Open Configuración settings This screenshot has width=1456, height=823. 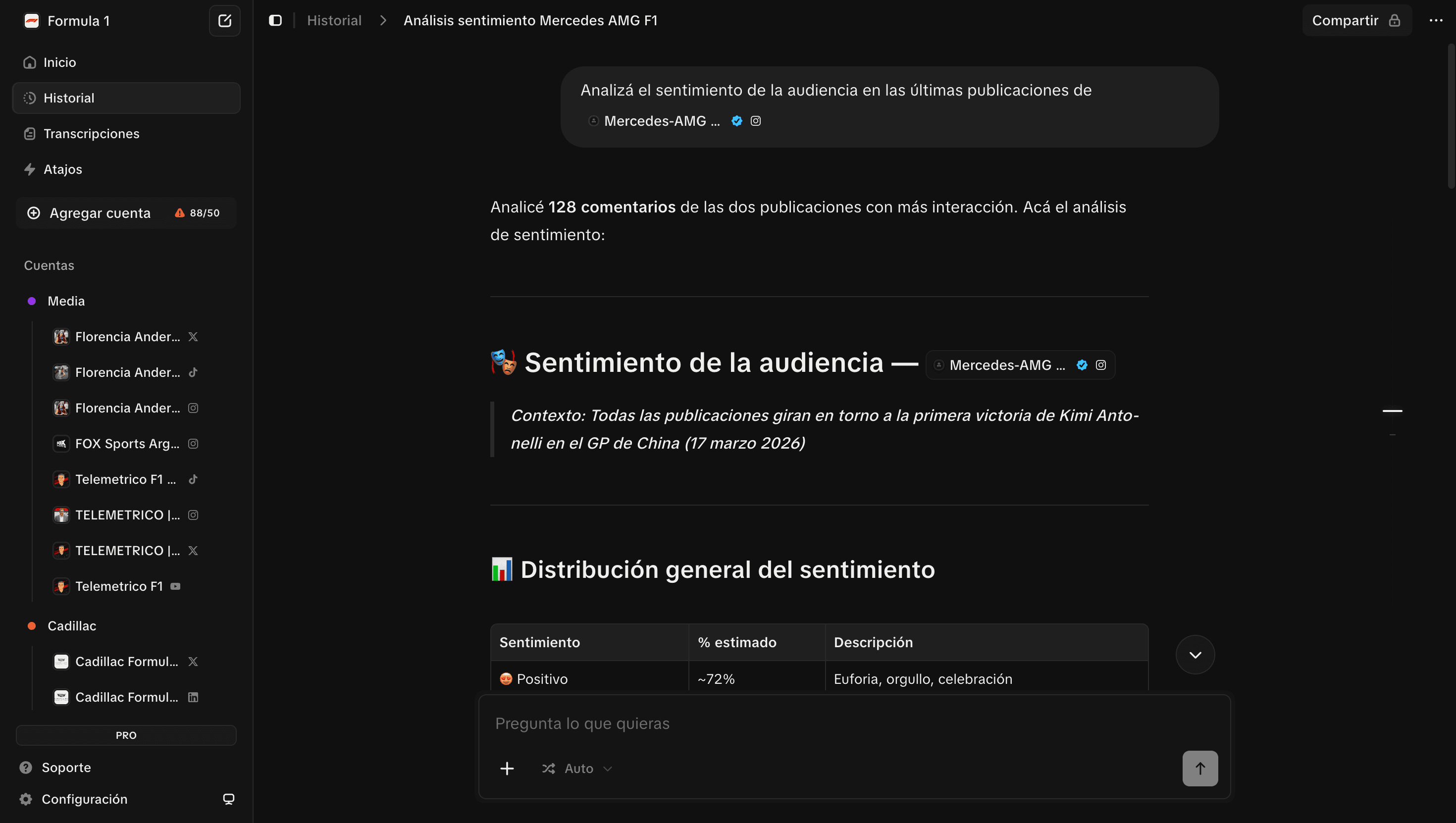[73, 799]
